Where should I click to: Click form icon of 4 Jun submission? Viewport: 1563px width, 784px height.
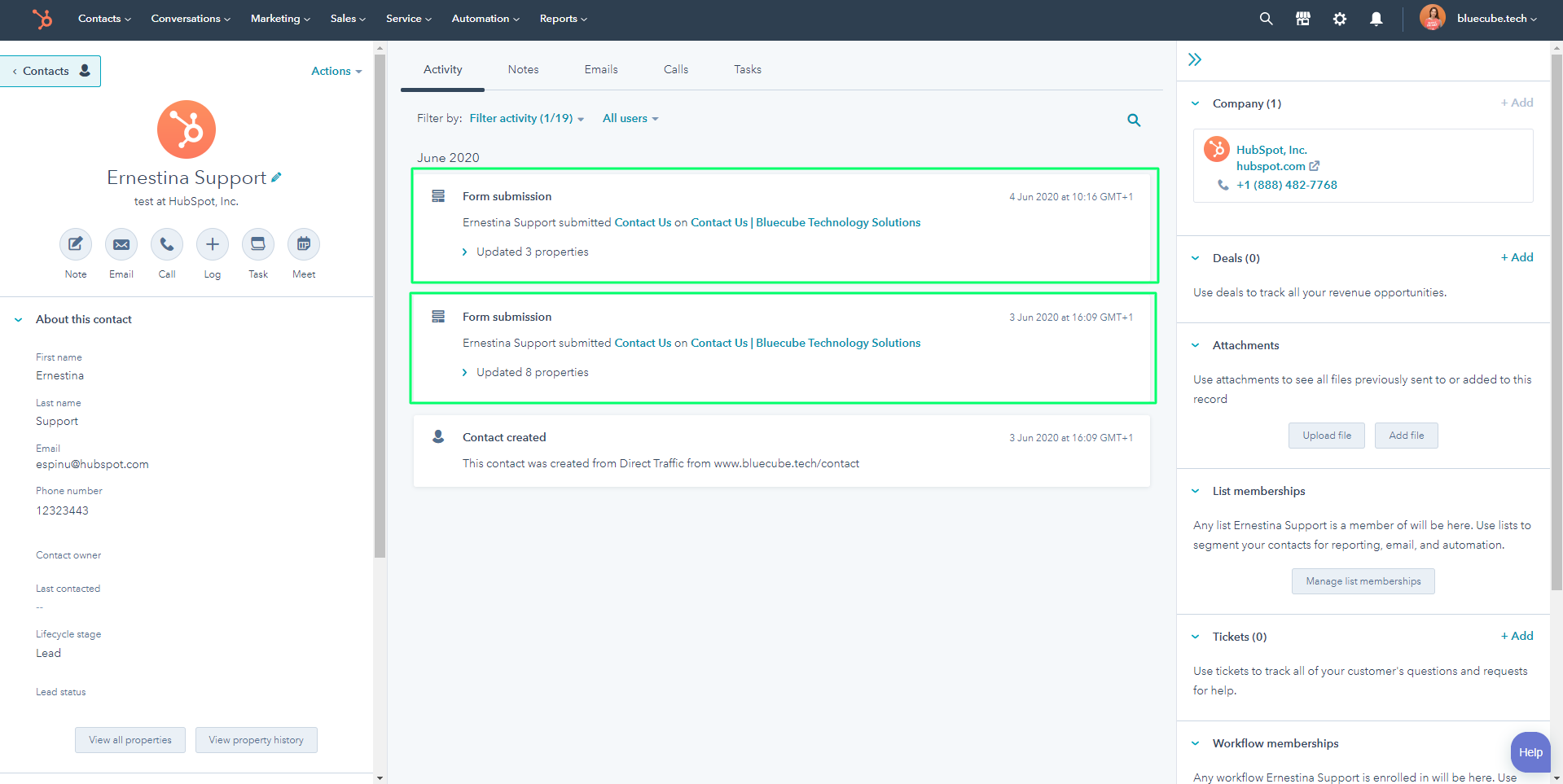(x=438, y=196)
